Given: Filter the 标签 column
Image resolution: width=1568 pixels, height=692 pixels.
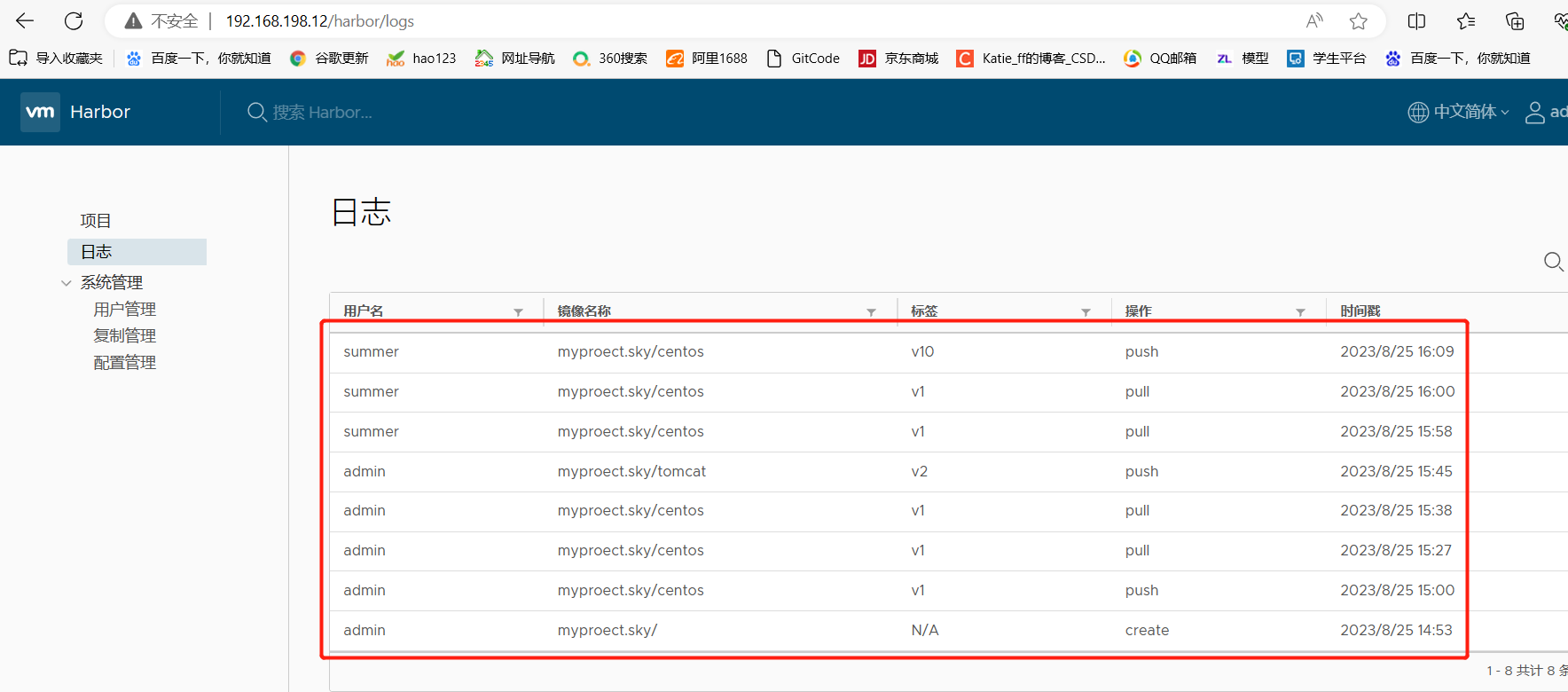Looking at the screenshot, I should coord(1086,312).
